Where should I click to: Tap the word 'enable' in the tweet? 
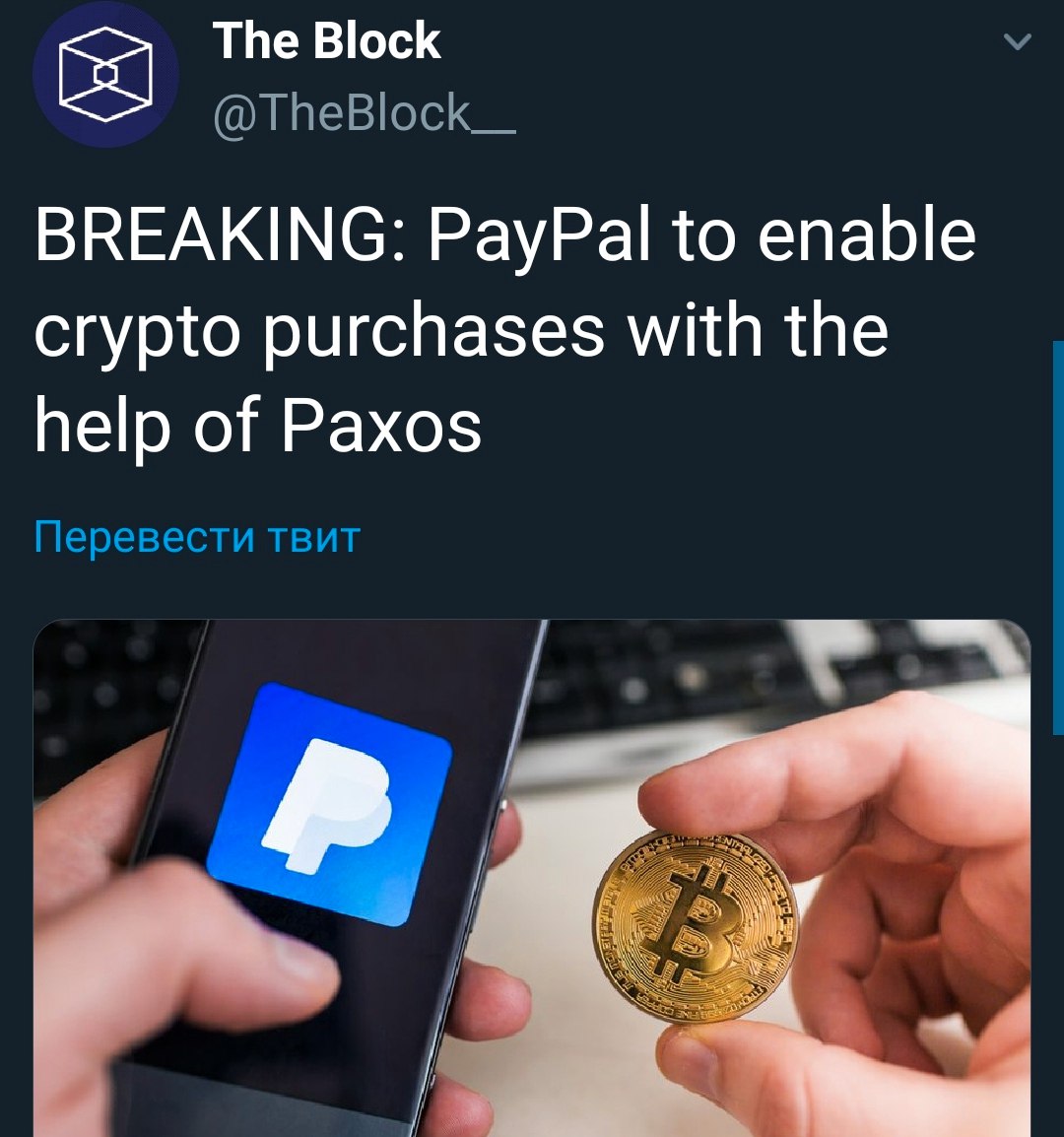(867, 235)
